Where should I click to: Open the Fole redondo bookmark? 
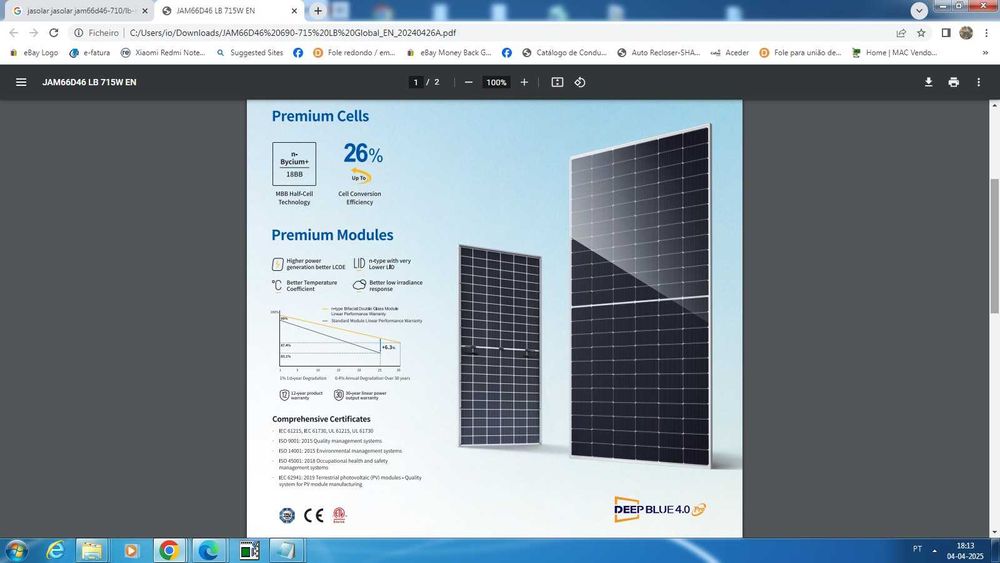(x=354, y=52)
